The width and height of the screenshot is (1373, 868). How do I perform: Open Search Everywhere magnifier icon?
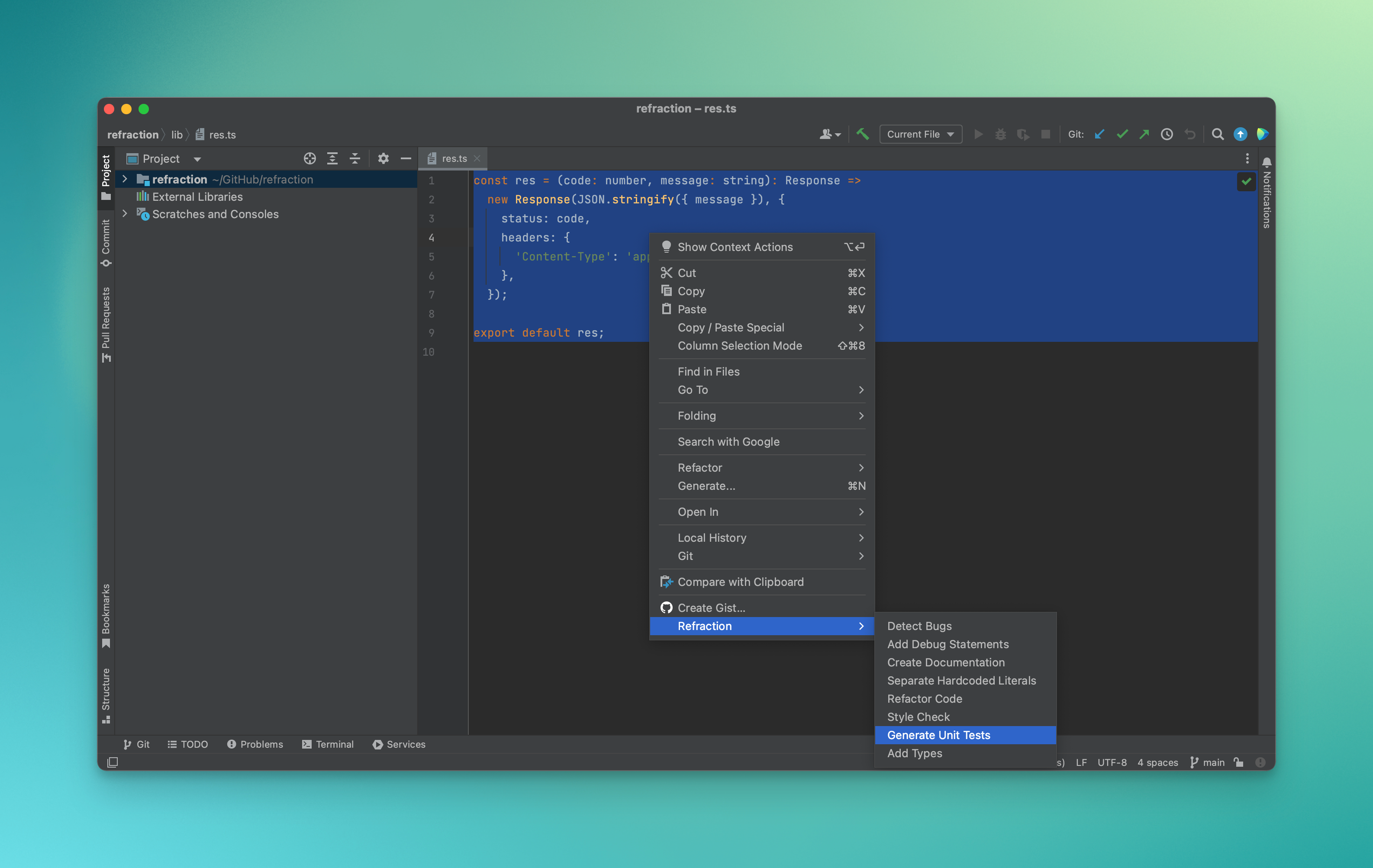click(1217, 135)
